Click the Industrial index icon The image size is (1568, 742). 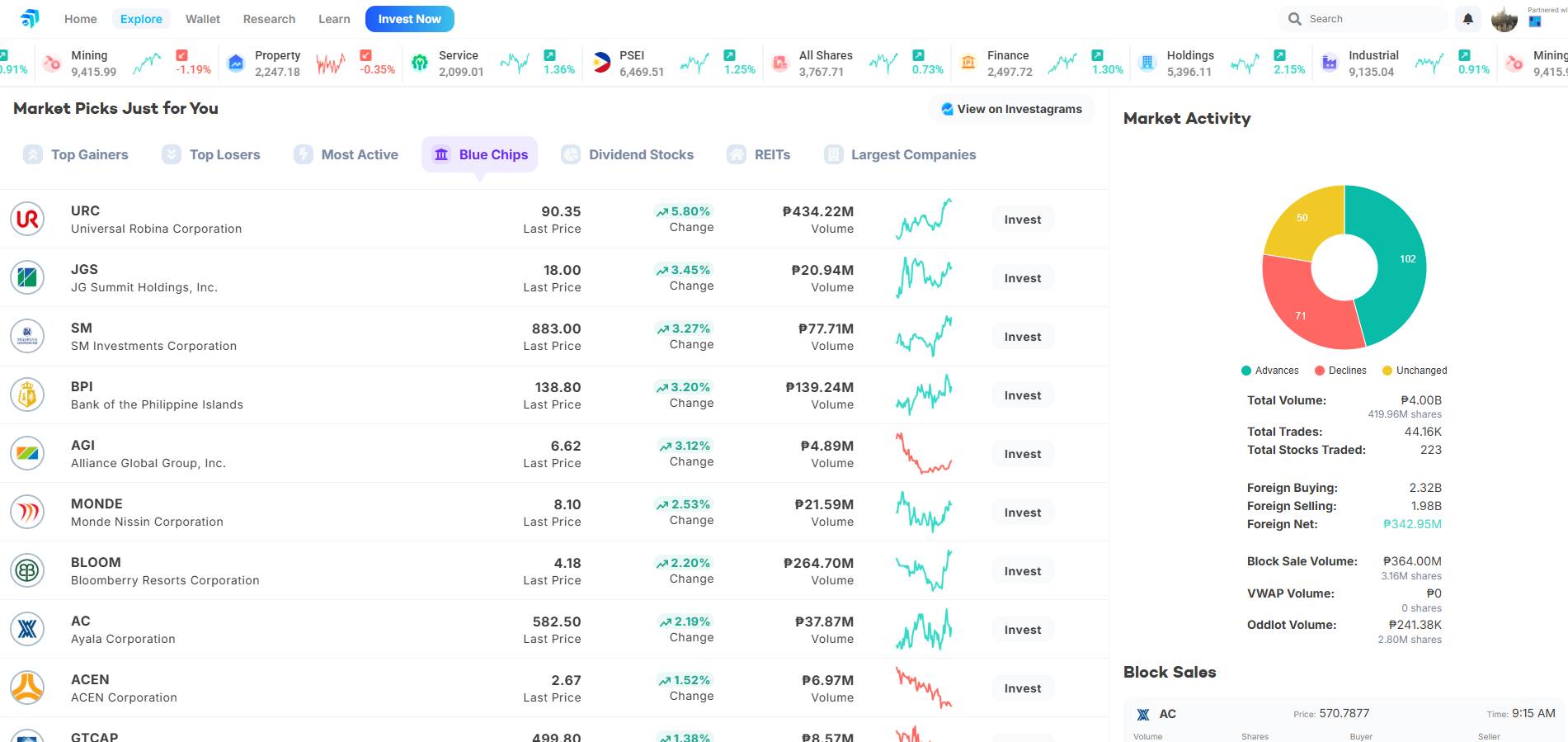(x=1330, y=63)
